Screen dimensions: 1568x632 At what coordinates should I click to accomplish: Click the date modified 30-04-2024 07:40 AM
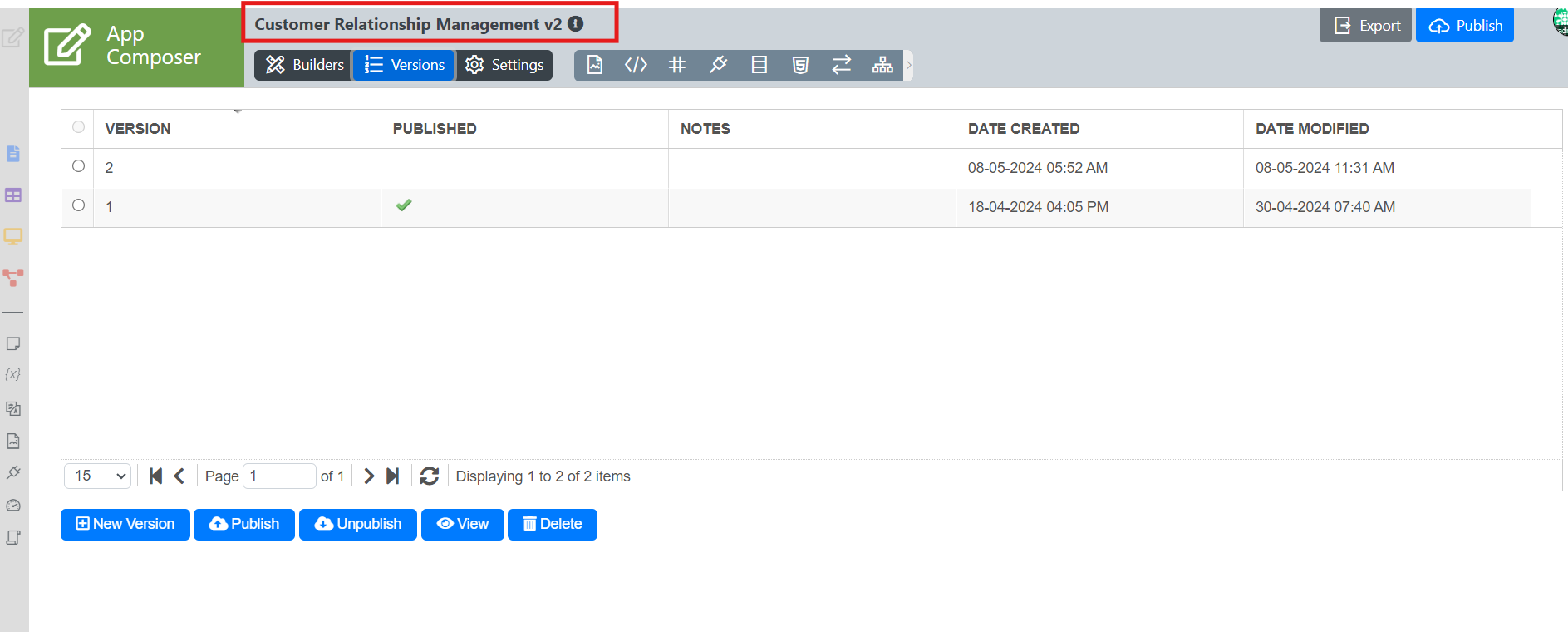pos(1325,207)
